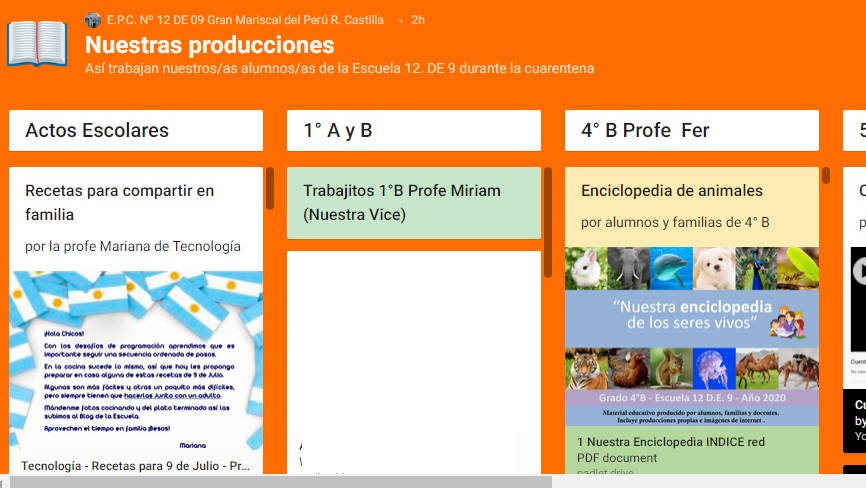Click the PDF document label
This screenshot has width=866, height=494.
point(617,458)
